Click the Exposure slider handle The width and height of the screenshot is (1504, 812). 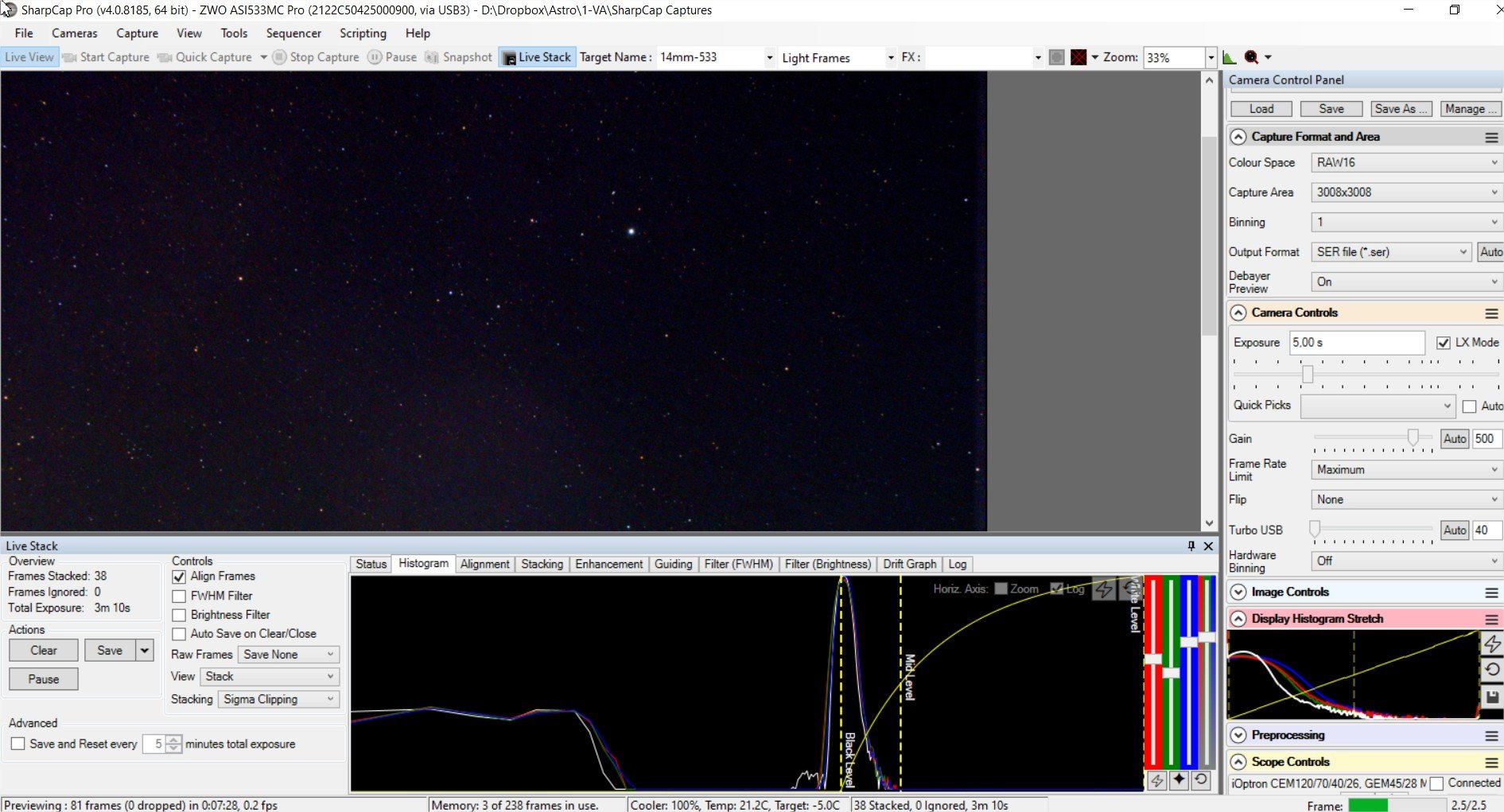pos(1308,374)
